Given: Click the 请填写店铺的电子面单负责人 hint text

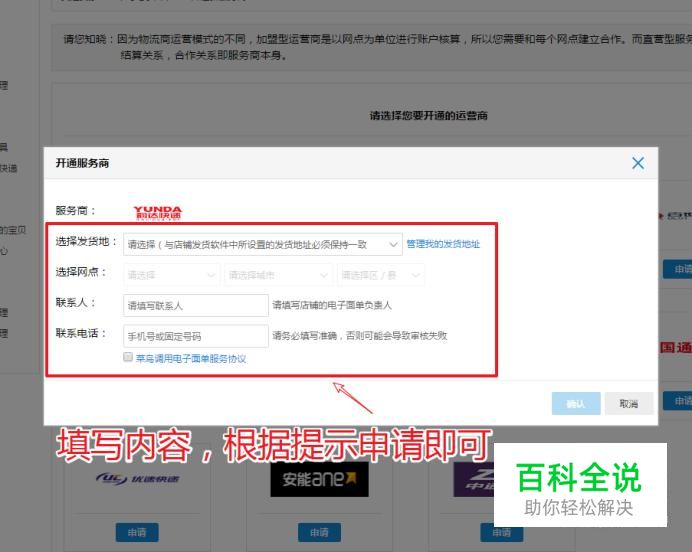Looking at the screenshot, I should click(x=332, y=305).
